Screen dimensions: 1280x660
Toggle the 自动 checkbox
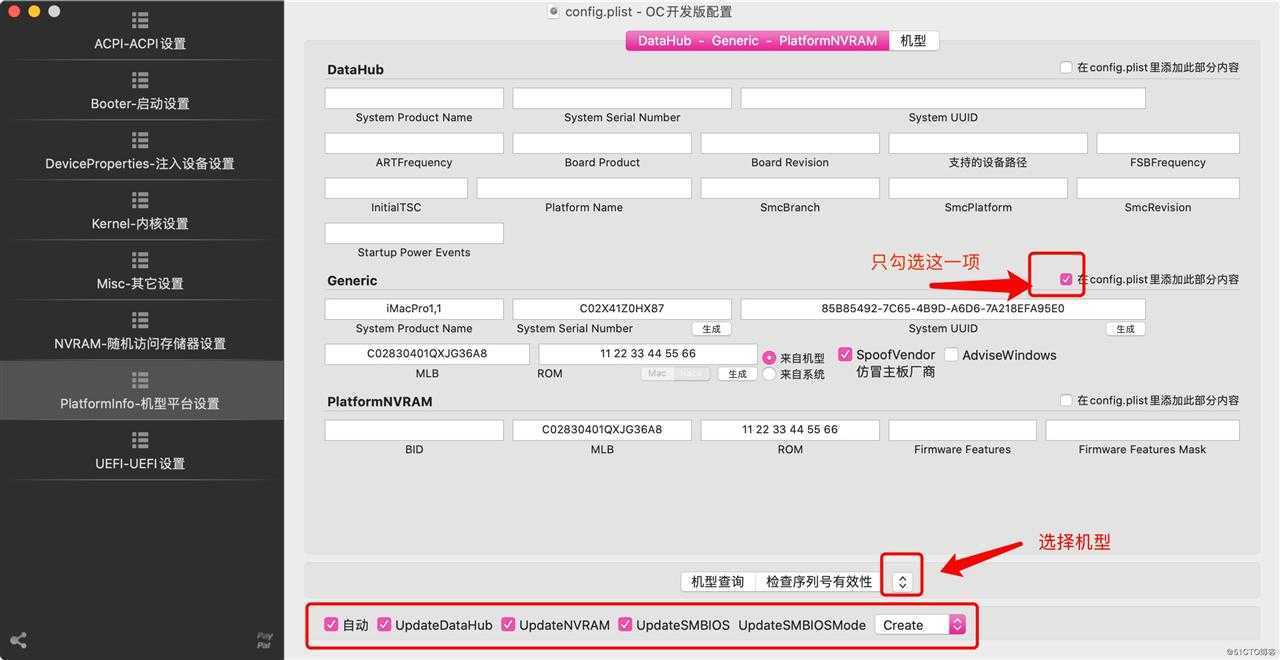tap(331, 624)
